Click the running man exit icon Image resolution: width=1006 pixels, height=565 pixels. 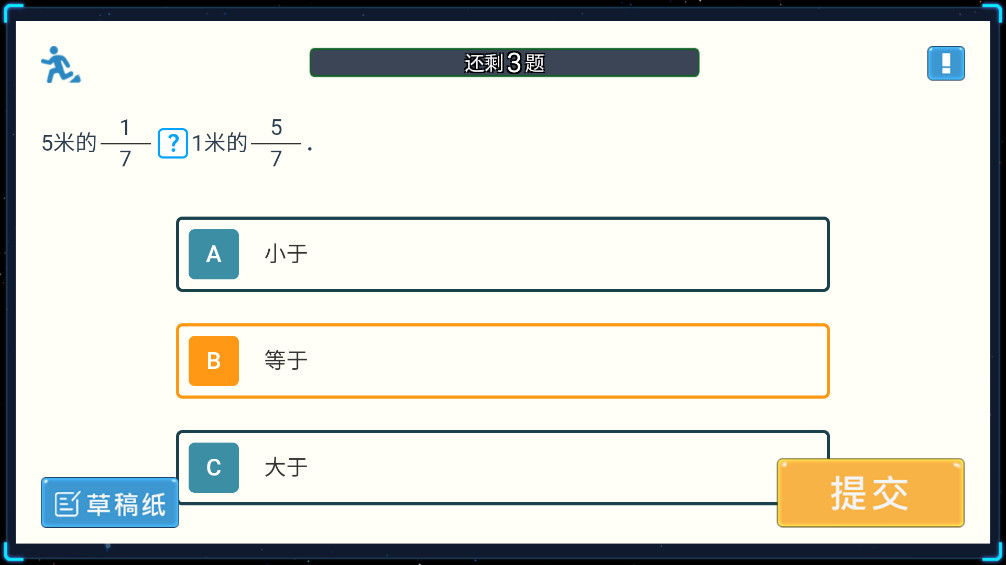[60, 65]
